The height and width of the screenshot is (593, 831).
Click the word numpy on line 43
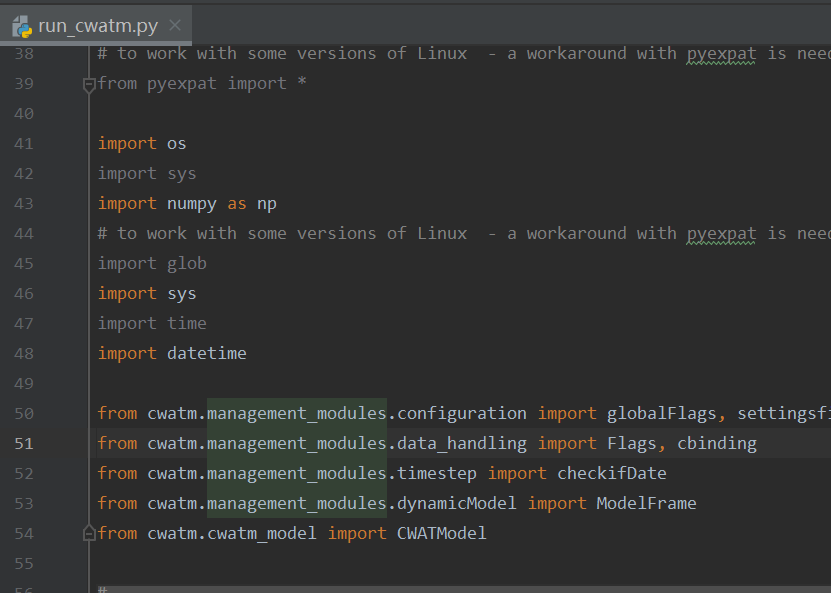(x=191, y=203)
